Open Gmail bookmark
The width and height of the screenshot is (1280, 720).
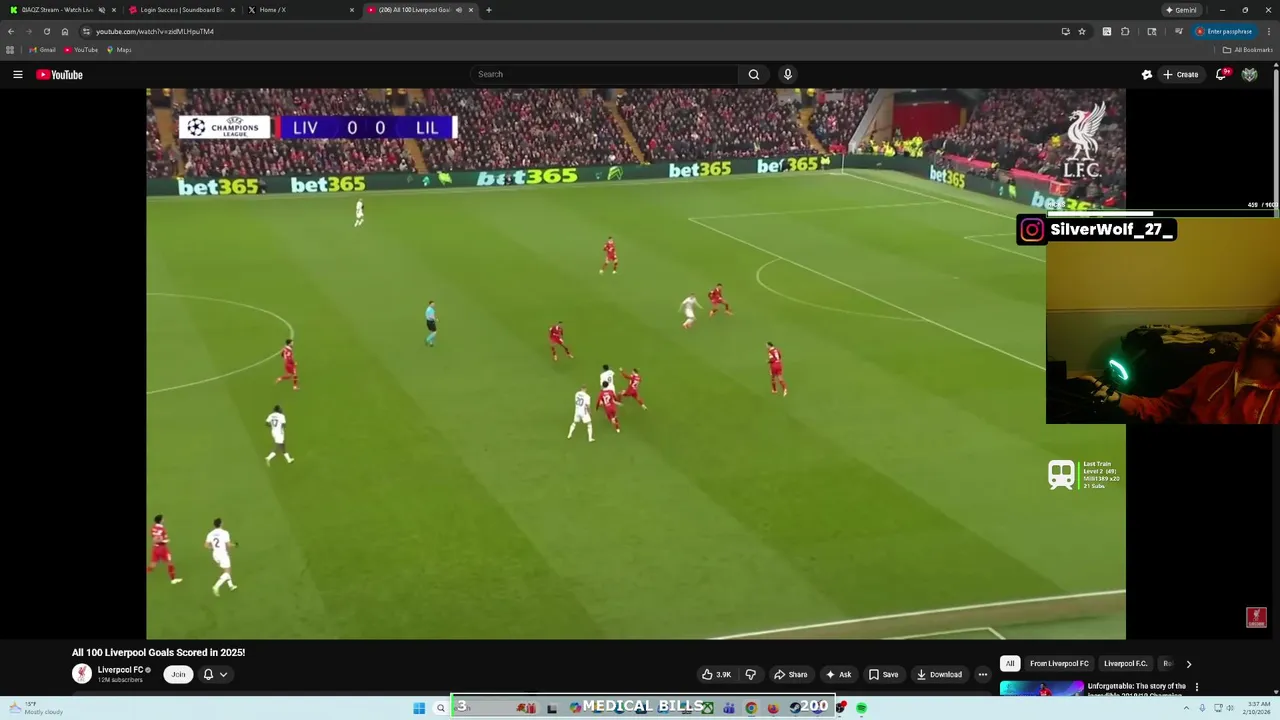pos(42,50)
